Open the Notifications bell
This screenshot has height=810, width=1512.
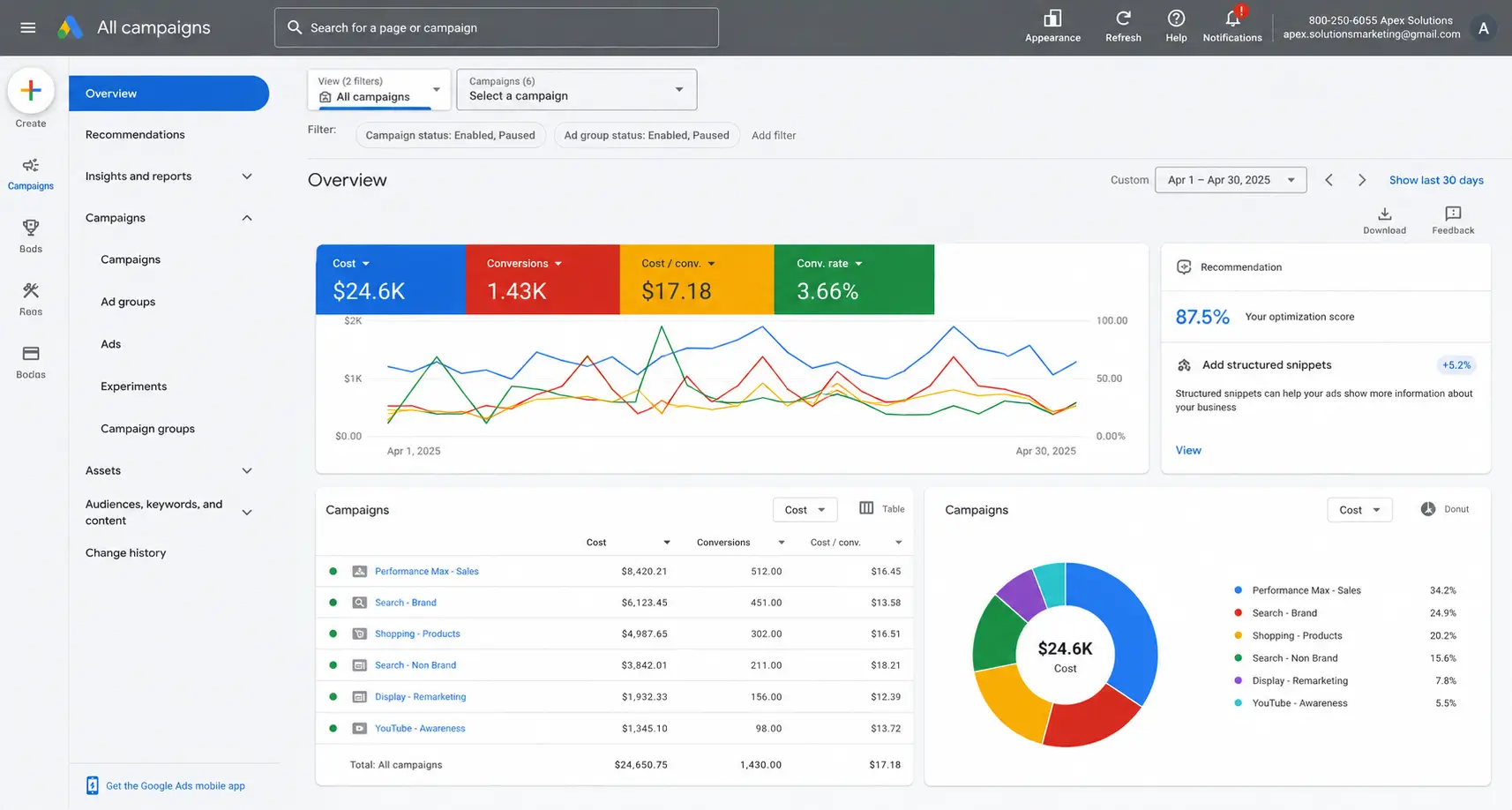point(1232,18)
